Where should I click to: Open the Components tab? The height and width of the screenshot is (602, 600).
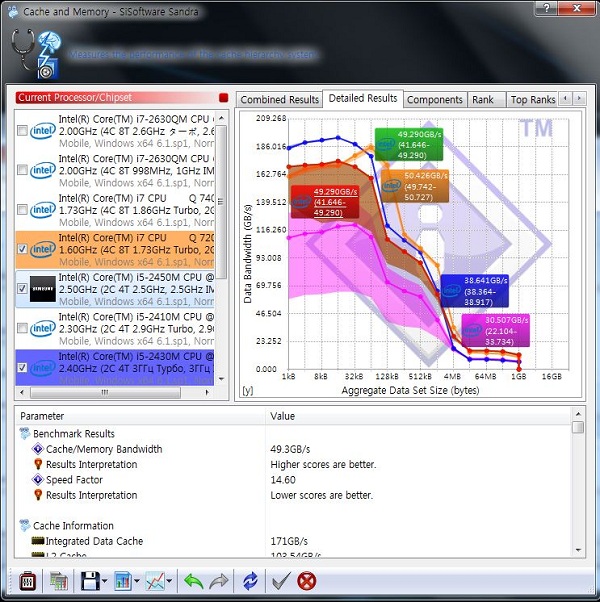pos(435,100)
